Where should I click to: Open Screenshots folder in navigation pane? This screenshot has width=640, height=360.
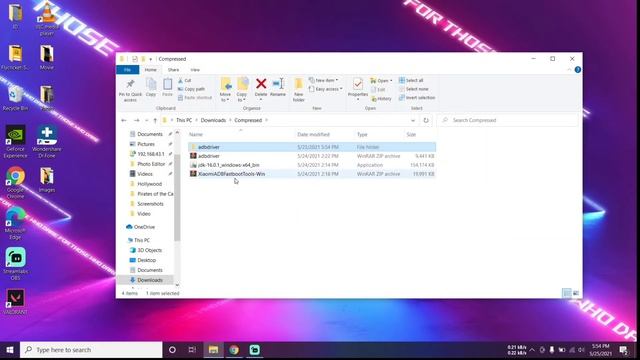click(x=150, y=204)
